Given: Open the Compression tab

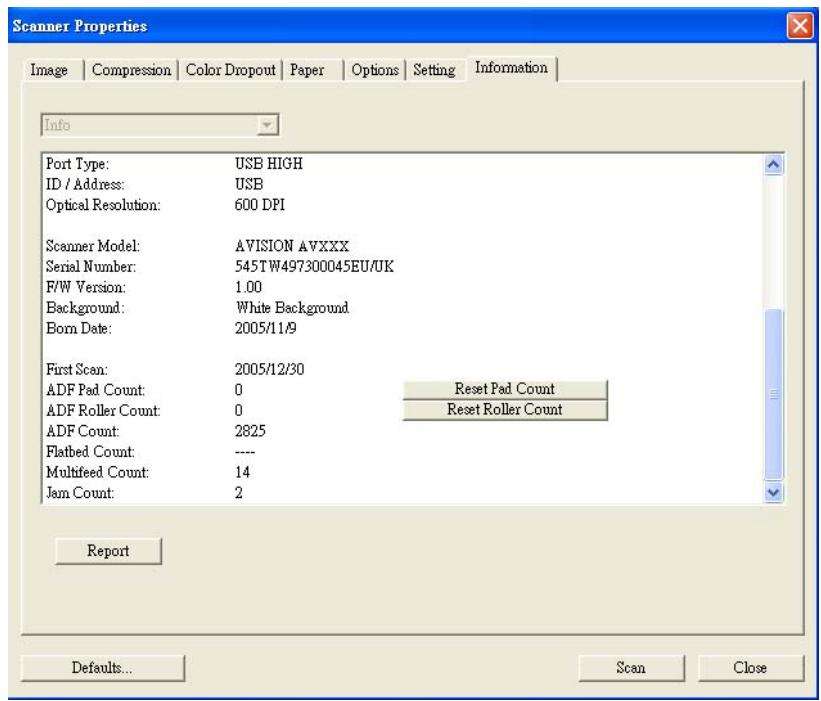Looking at the screenshot, I should click(x=131, y=70).
